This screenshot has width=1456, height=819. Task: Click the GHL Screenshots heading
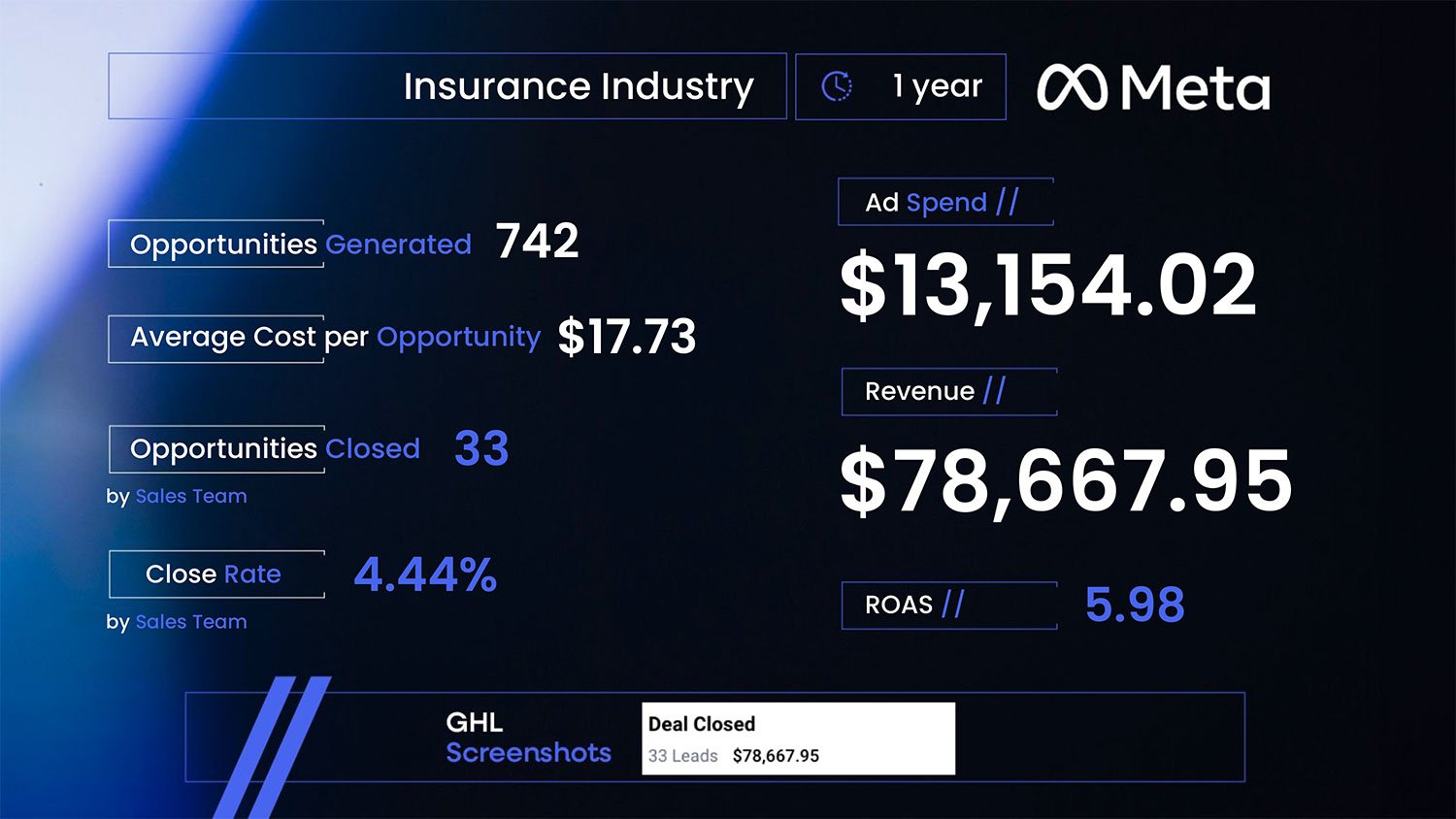click(527, 737)
